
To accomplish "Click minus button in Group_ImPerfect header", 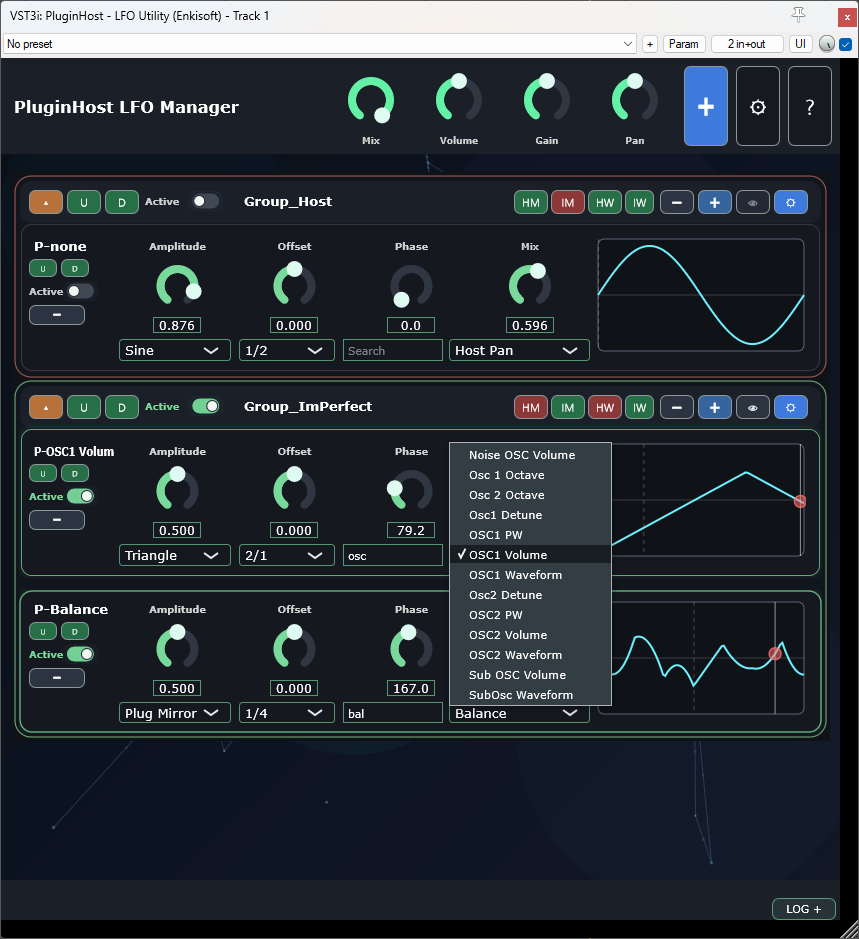I will click(x=677, y=407).
